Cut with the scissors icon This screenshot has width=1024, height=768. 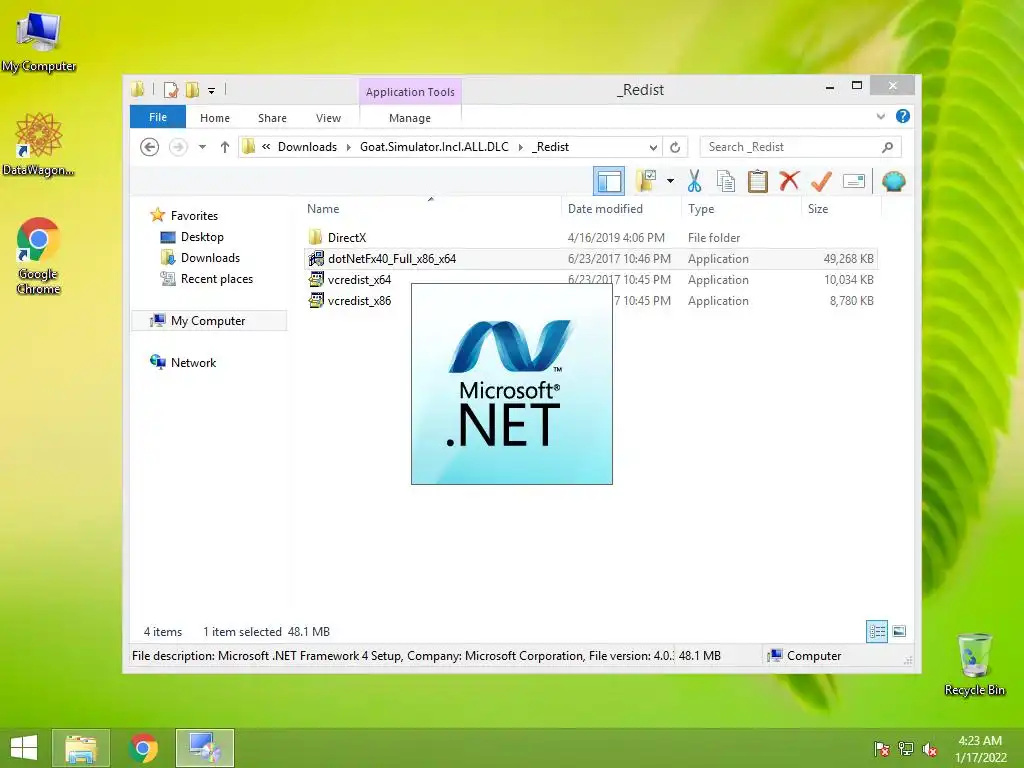[x=694, y=181]
